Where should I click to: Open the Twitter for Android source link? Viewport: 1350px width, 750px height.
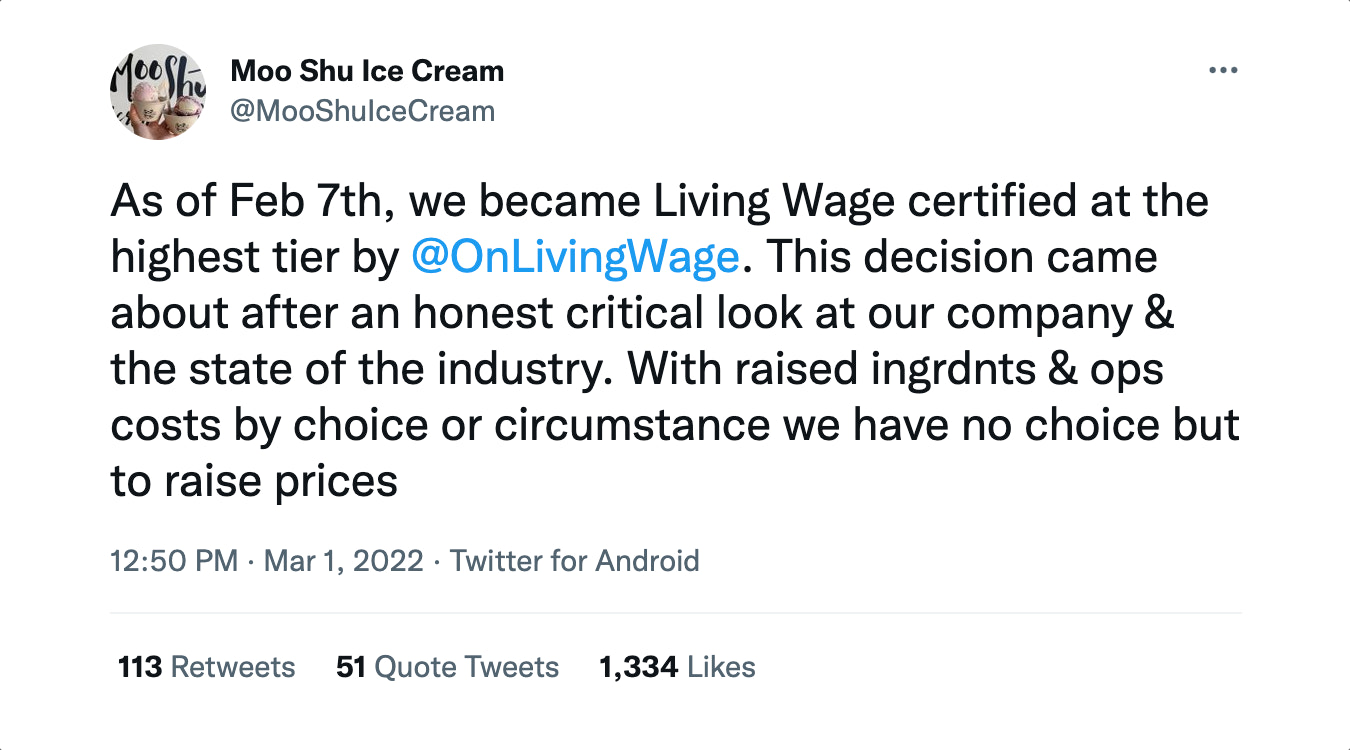pos(574,561)
